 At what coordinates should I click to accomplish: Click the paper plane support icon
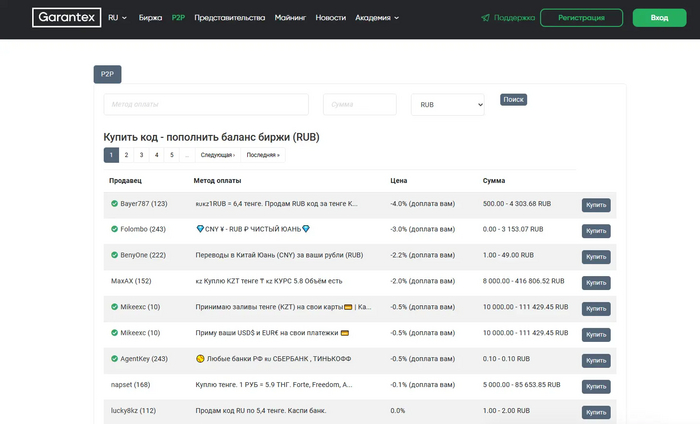485,18
